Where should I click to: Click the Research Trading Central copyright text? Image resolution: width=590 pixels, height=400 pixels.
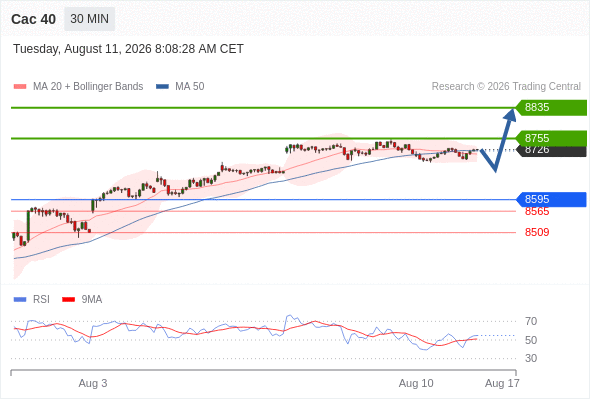506,87
